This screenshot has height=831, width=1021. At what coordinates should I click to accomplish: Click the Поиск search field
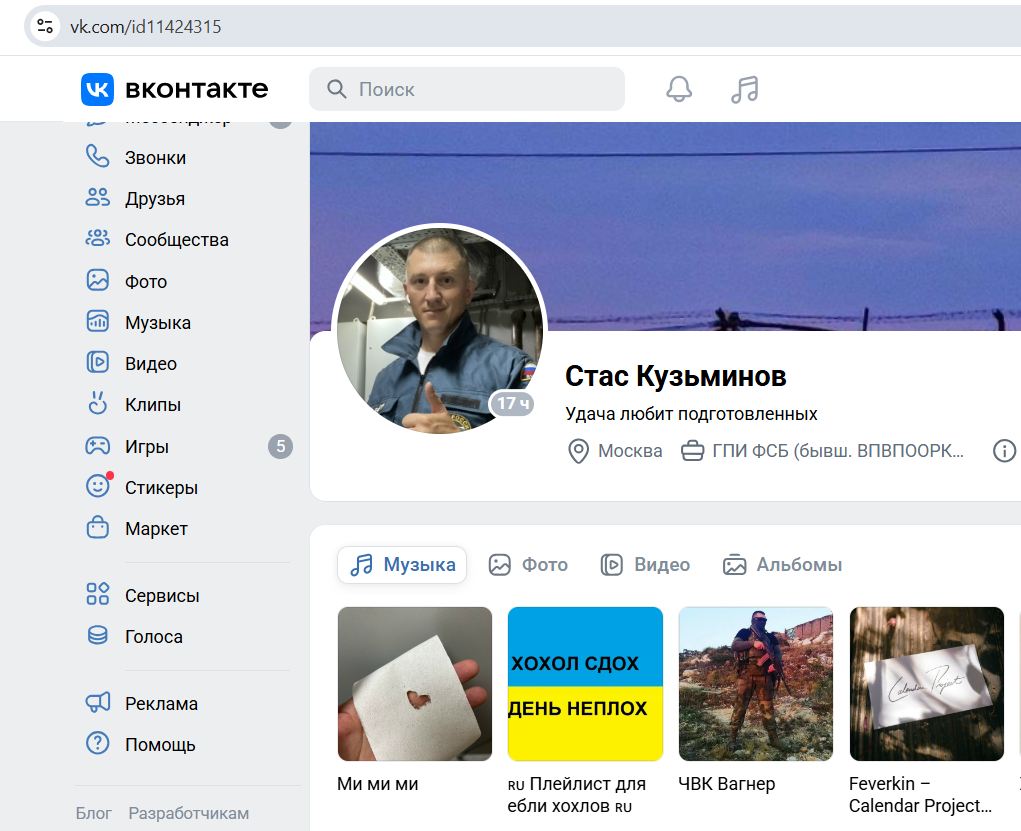click(467, 89)
